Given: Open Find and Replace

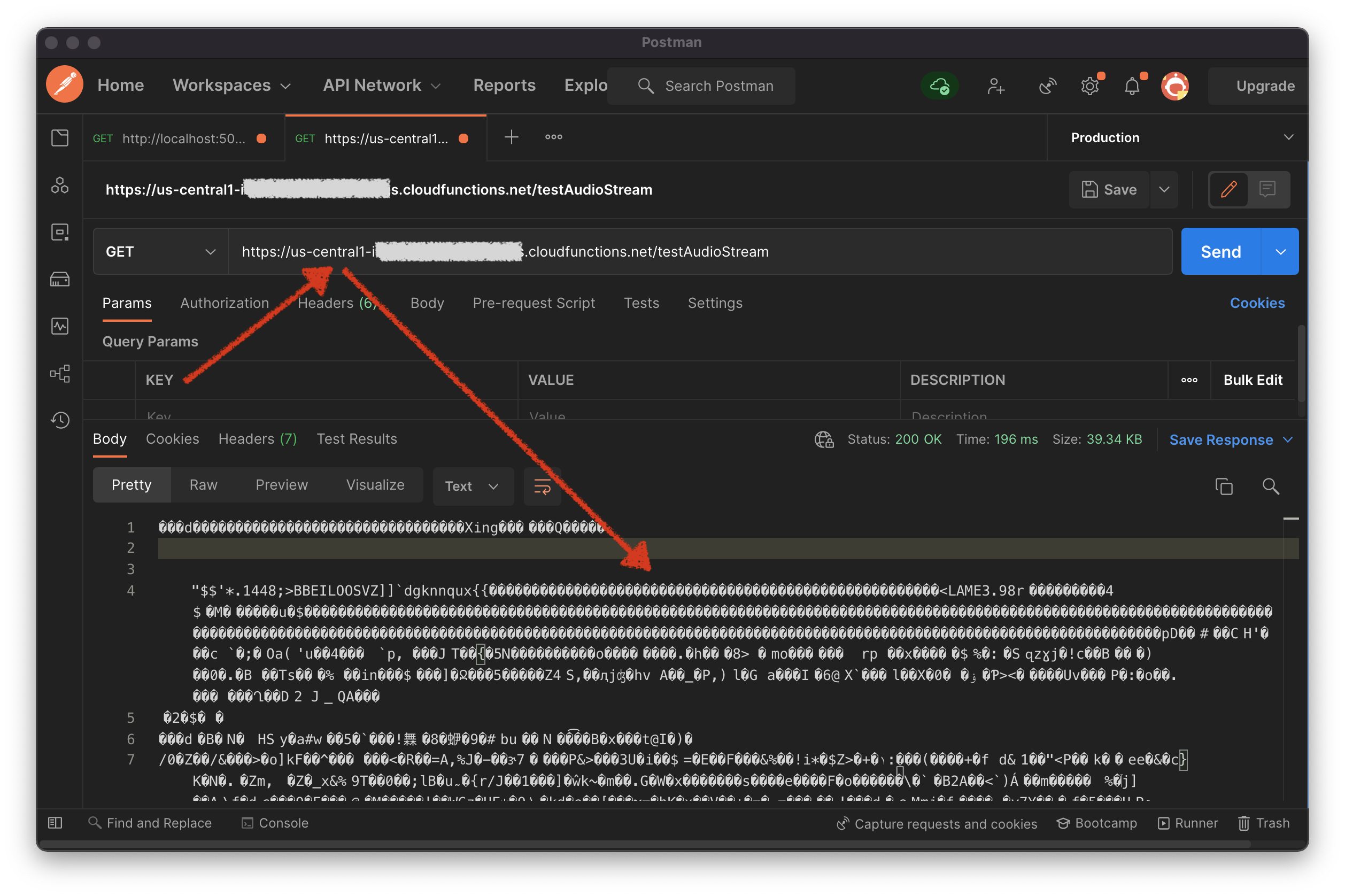Looking at the screenshot, I should click(150, 823).
